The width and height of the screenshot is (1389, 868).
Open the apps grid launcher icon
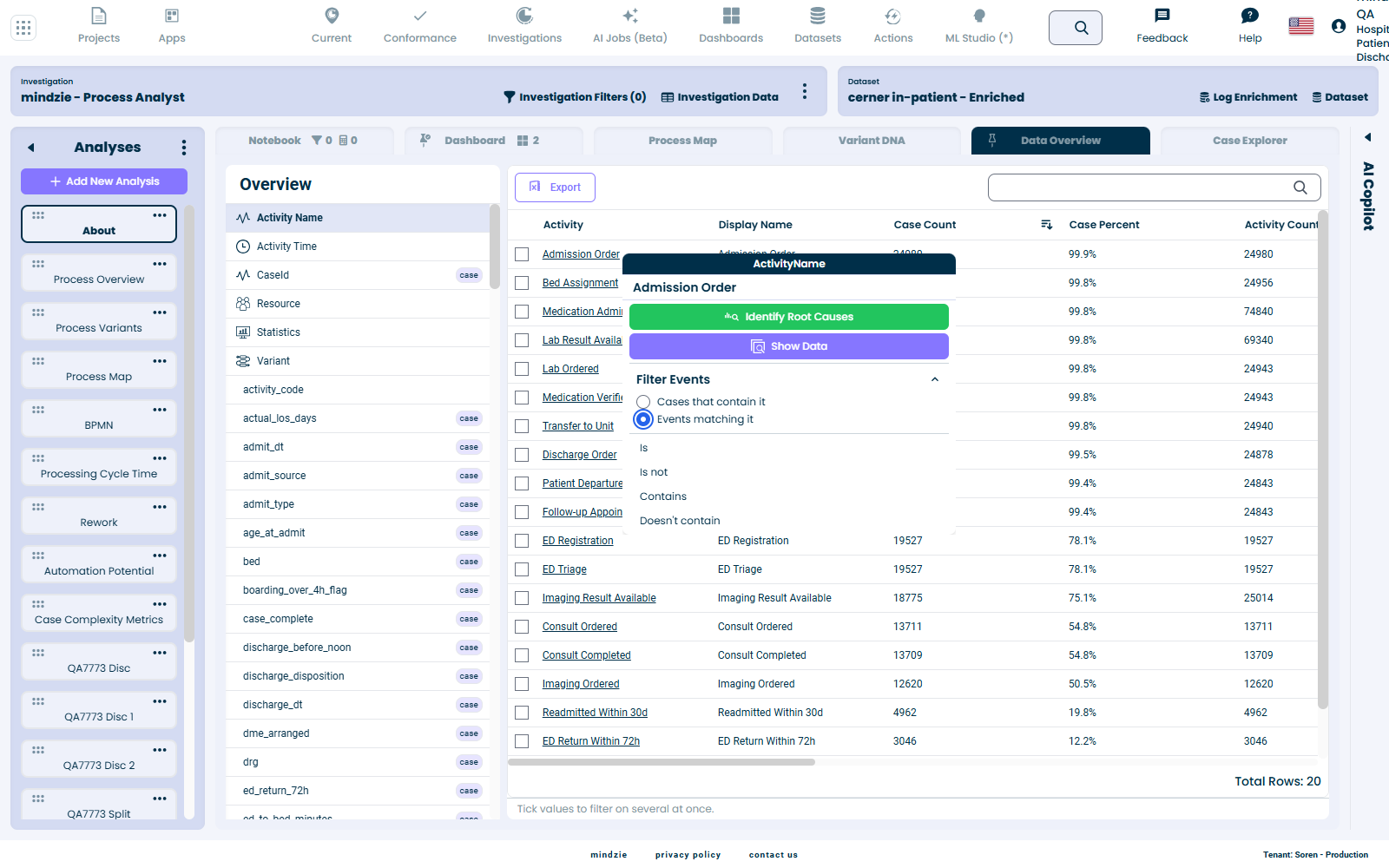pyautogui.click(x=23, y=28)
